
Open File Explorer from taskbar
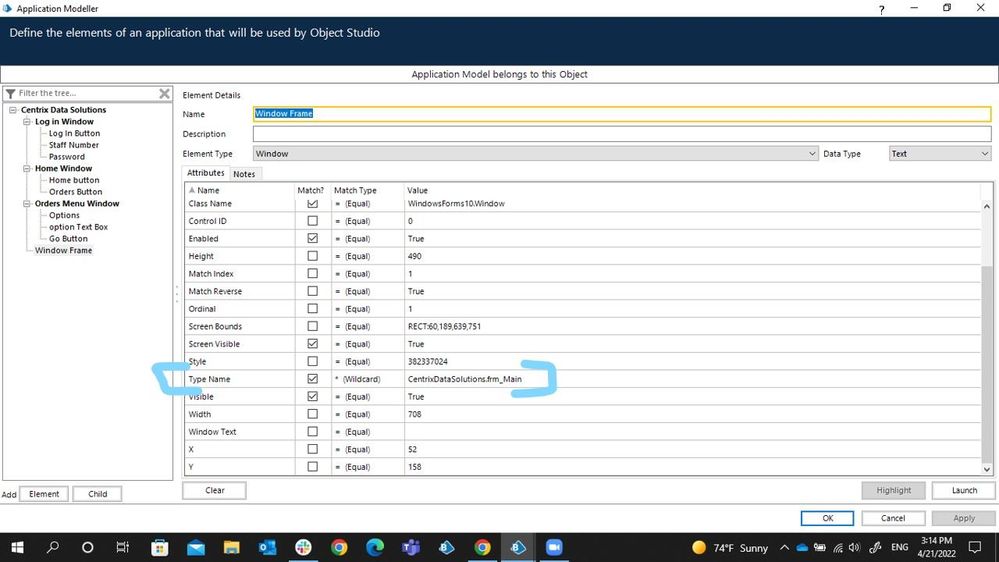231,547
